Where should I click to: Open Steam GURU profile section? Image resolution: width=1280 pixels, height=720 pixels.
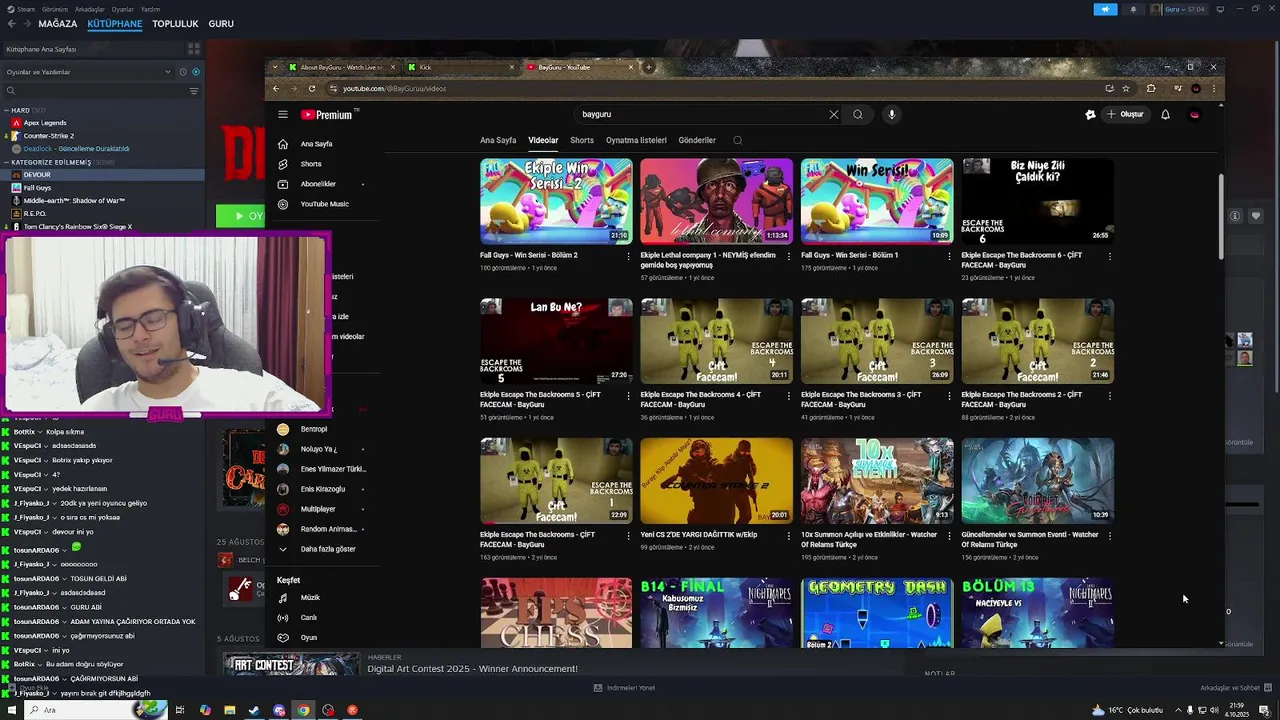pos(221,24)
